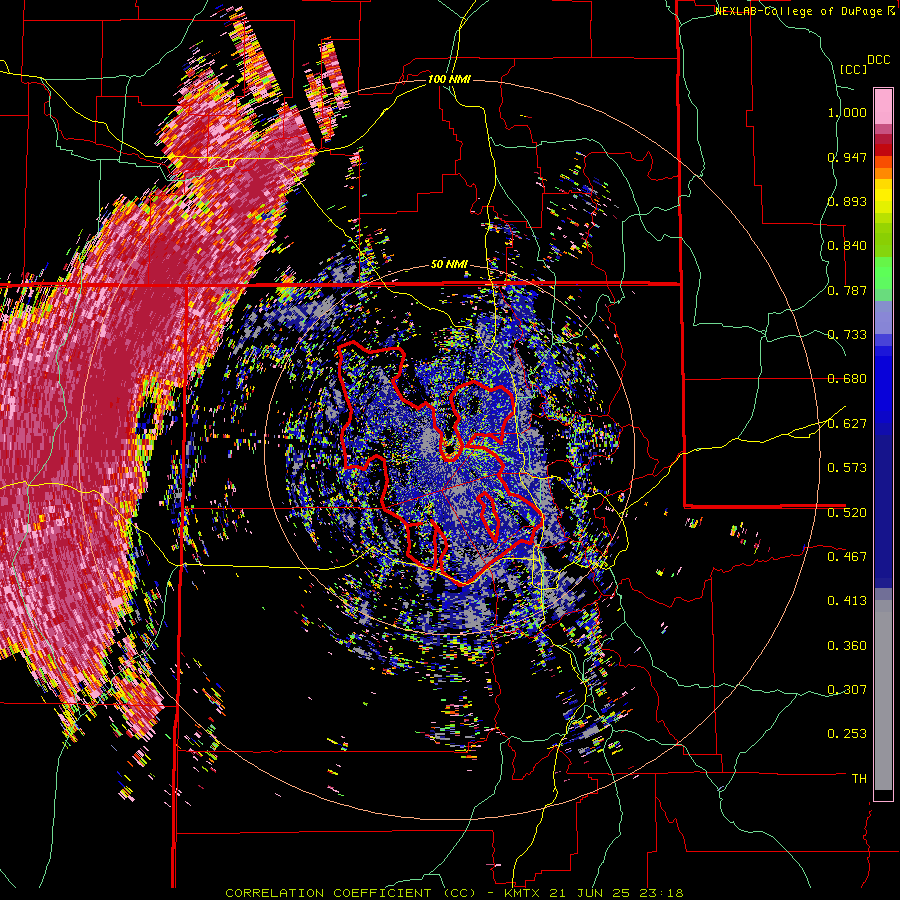Screen dimensions: 900x900
Task: Click the TH threshold label
Action: (859, 779)
